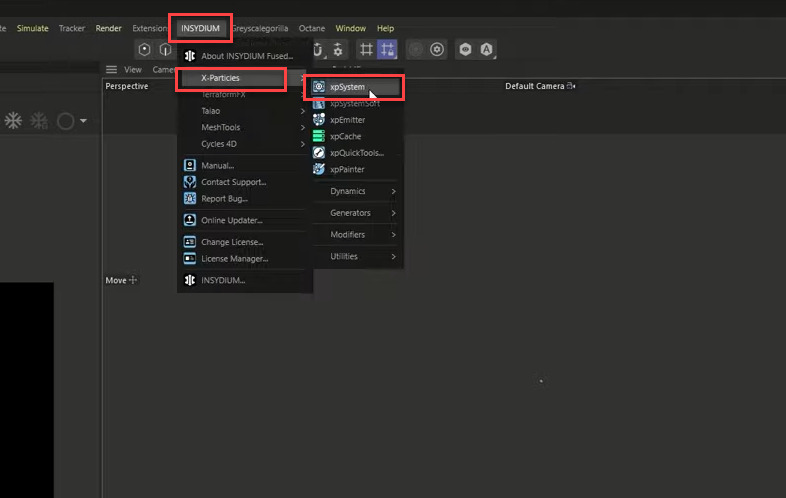Viewport: 786px width, 498px height.
Task: Toggle the workplane grid icon
Action: [366, 49]
